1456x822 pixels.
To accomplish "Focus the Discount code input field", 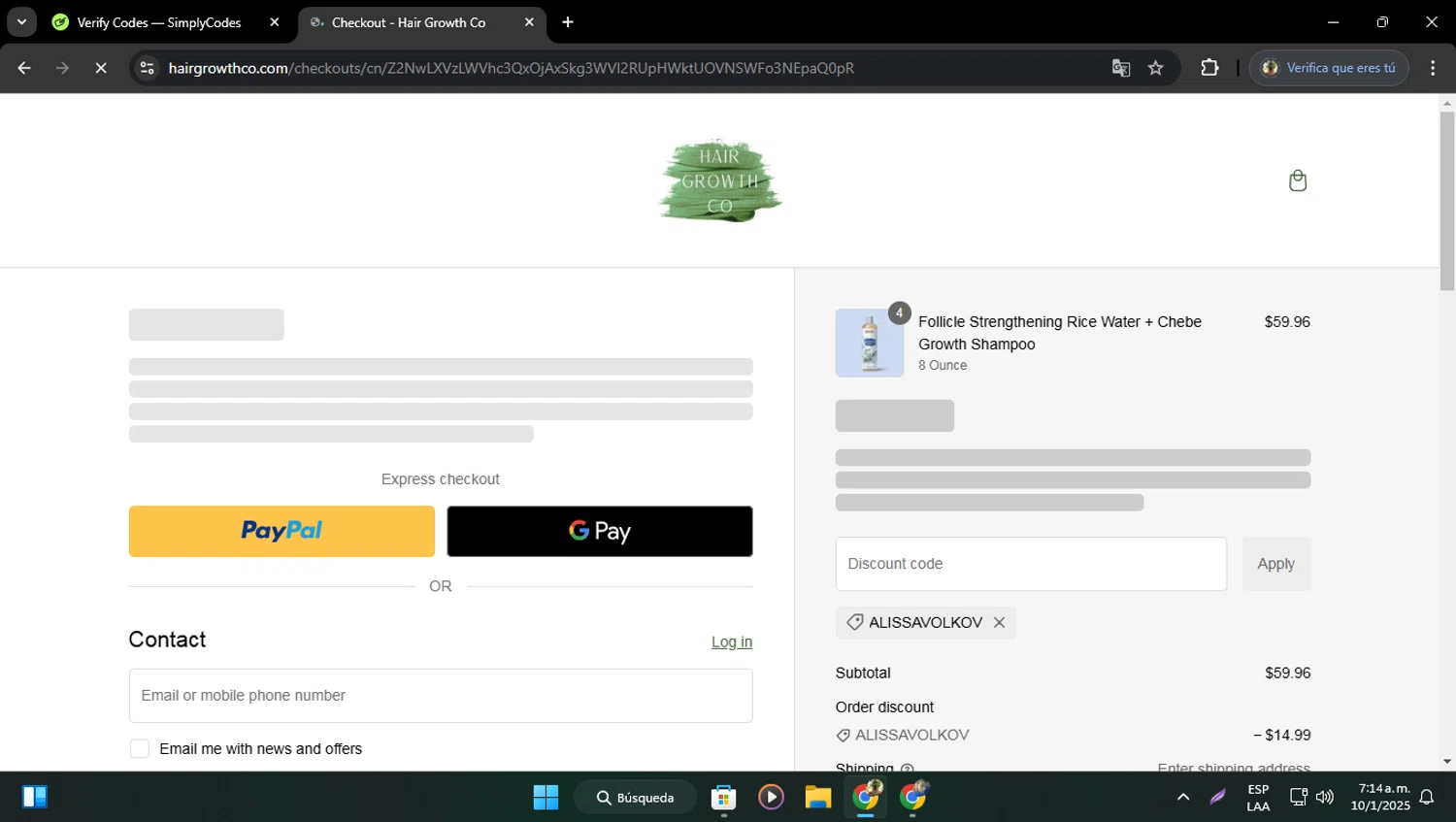I will [1031, 564].
